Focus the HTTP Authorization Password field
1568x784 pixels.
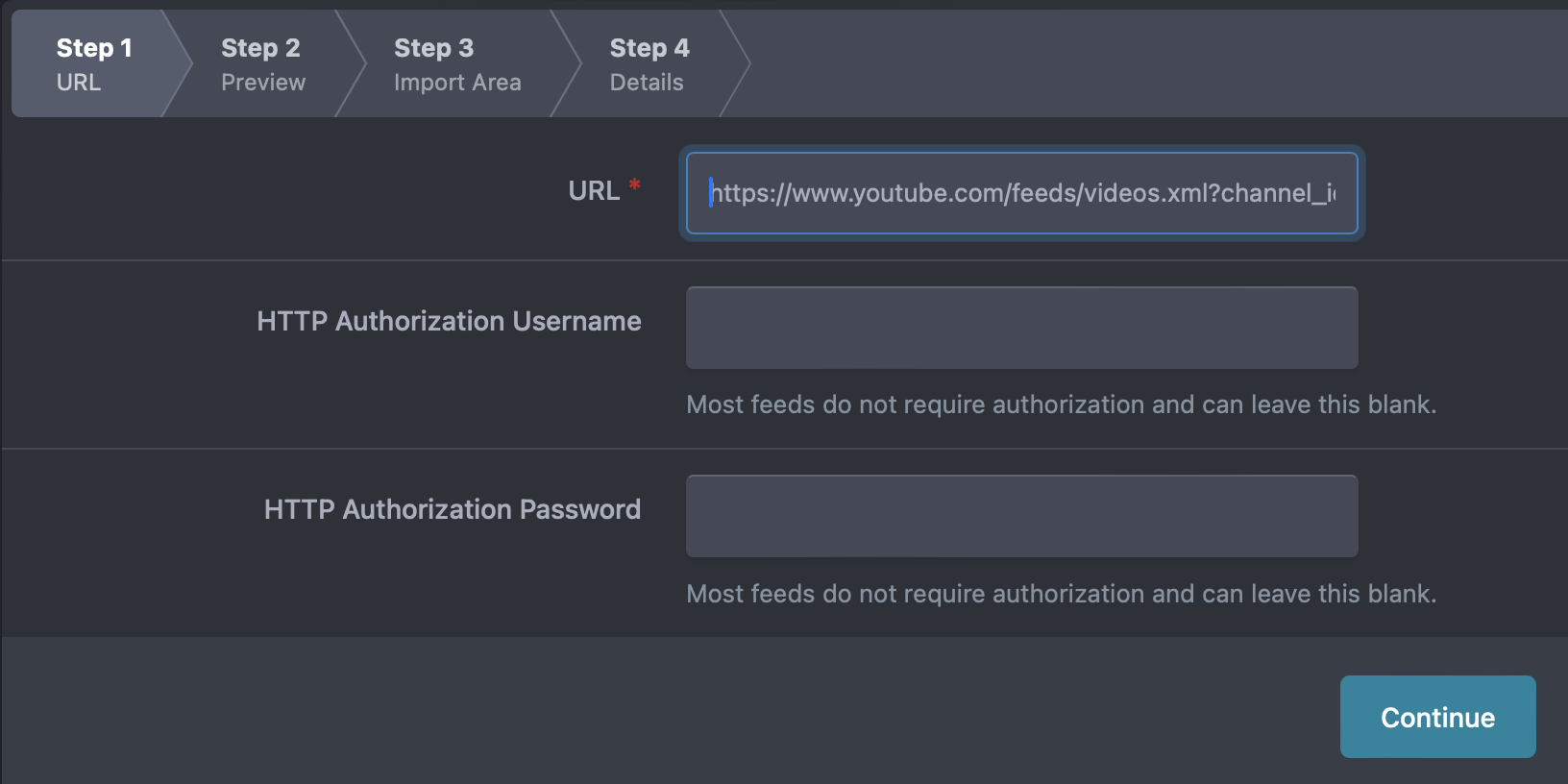[1021, 516]
